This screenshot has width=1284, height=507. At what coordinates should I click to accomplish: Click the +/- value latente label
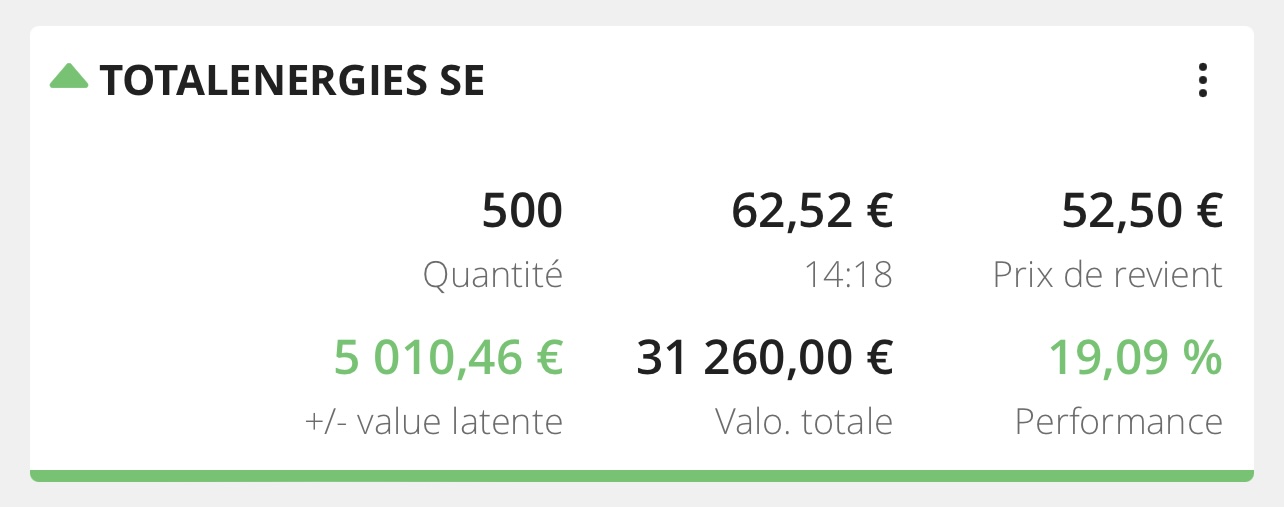(x=434, y=422)
